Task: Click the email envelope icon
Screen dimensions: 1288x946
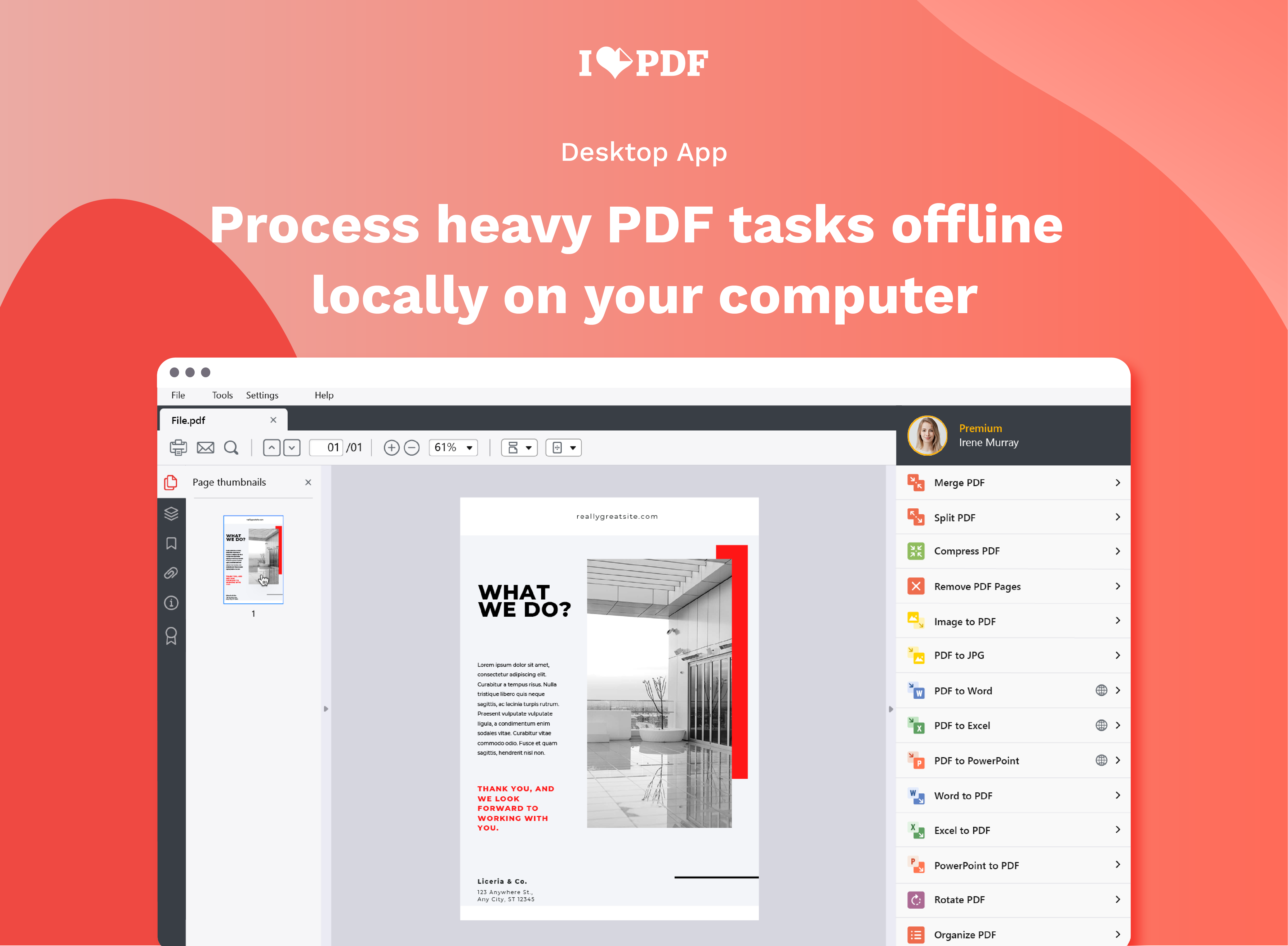Action: (206, 447)
